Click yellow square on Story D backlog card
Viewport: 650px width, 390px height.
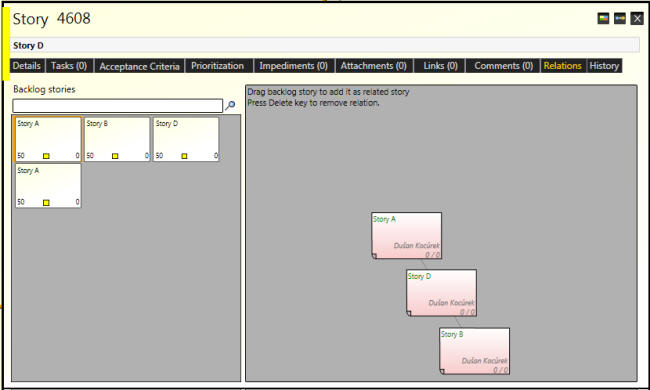184,156
